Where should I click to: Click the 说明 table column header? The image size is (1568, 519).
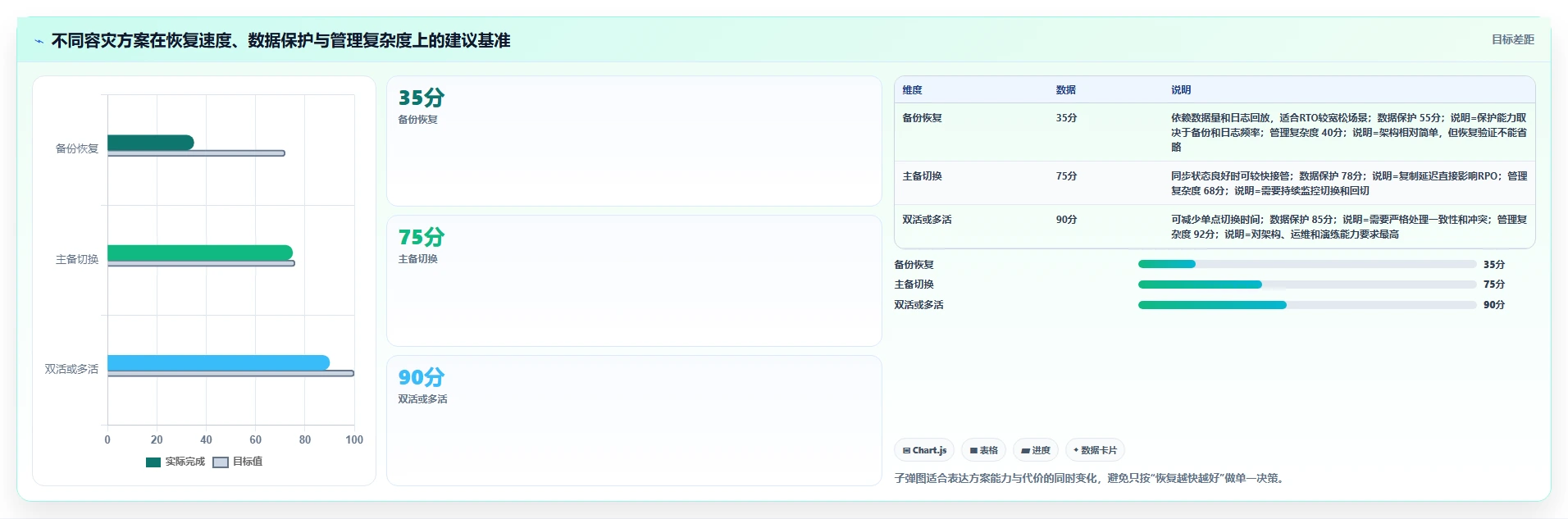tap(1181, 90)
